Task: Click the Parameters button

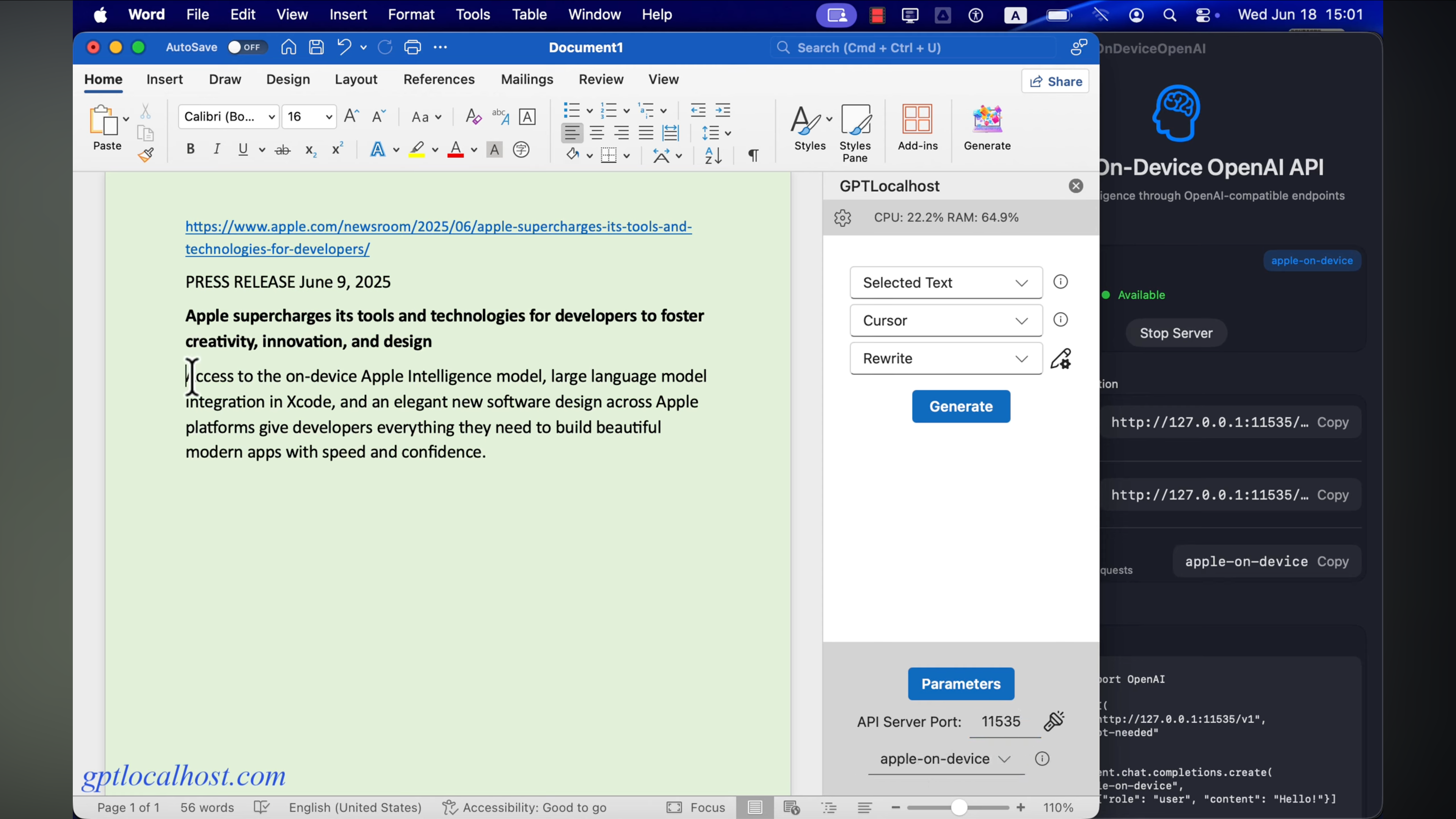Action: point(960,684)
